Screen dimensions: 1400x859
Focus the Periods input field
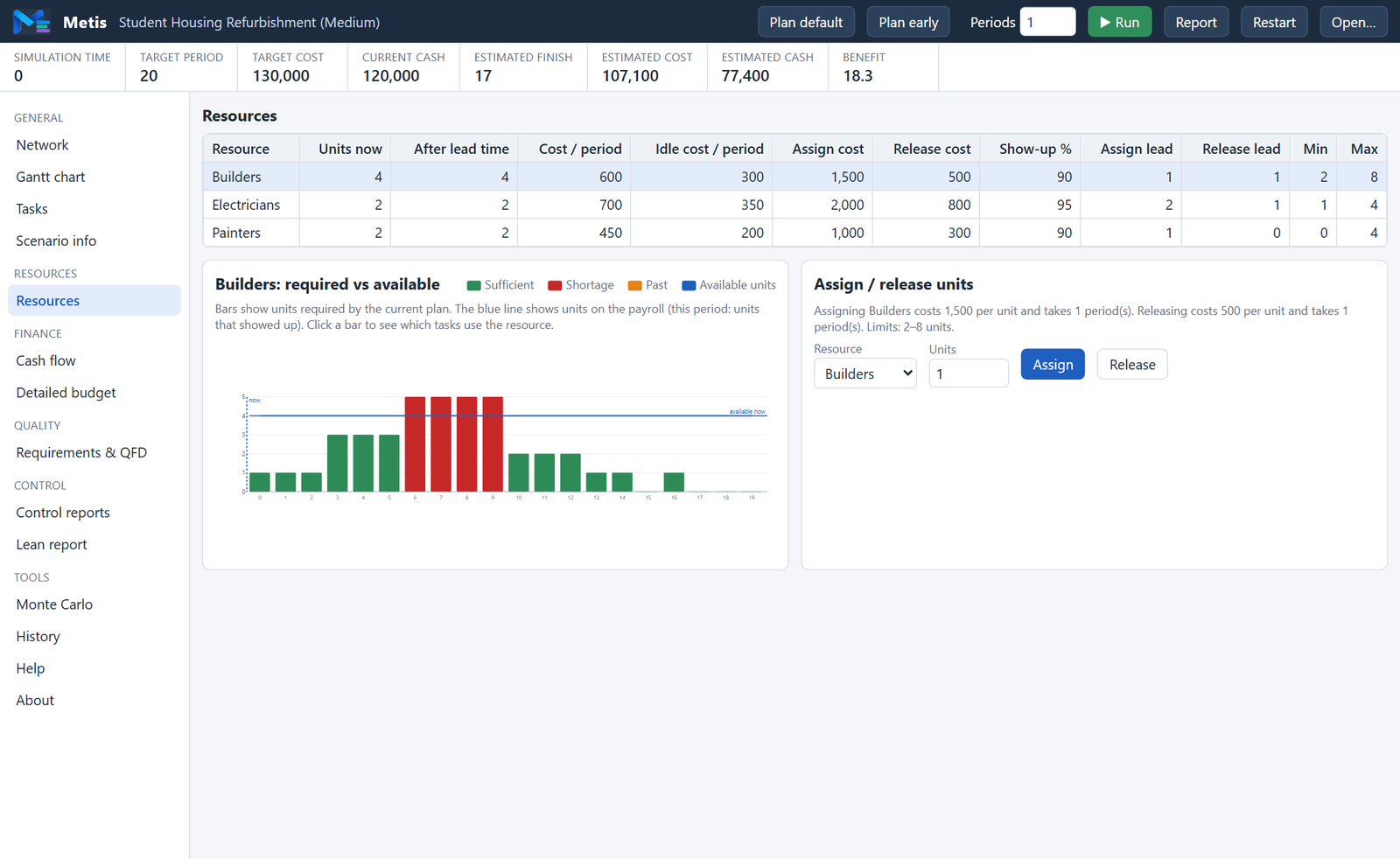click(x=1047, y=22)
